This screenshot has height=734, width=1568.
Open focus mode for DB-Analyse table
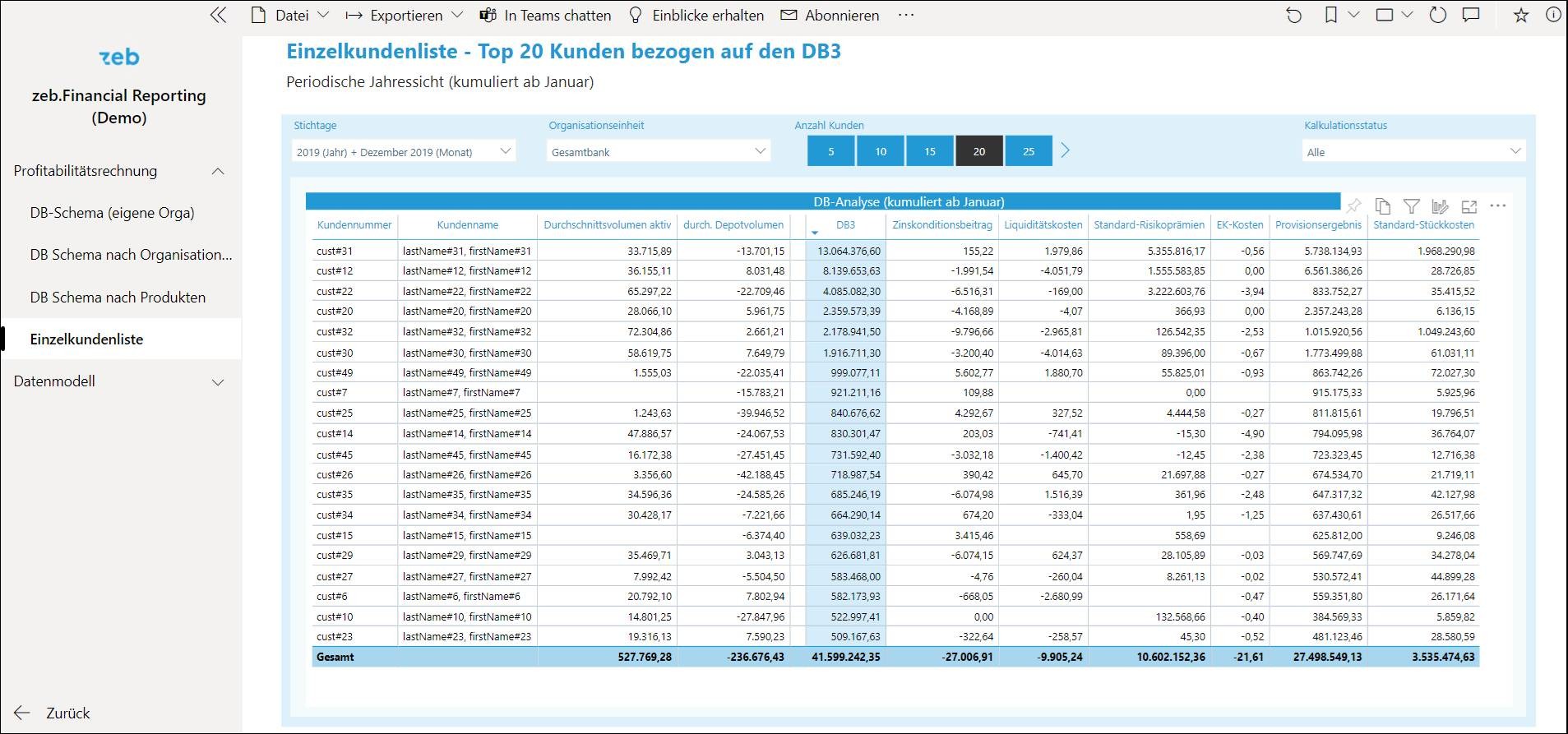coord(1469,206)
